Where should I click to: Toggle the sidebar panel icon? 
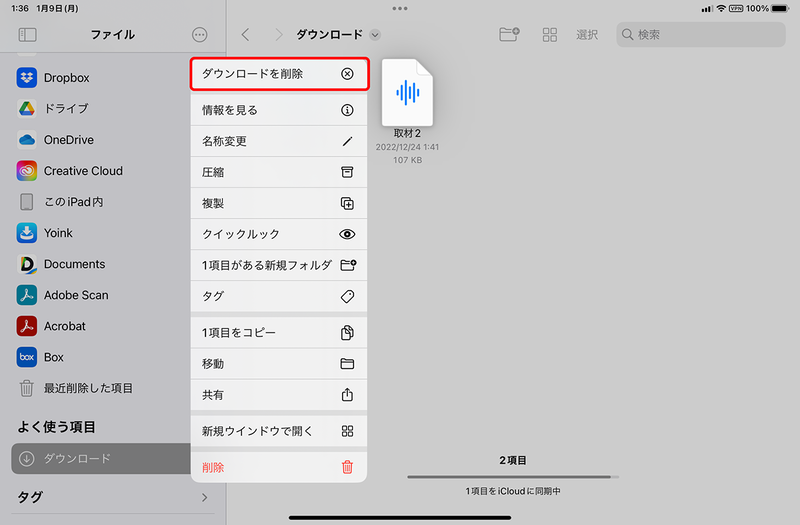[28, 35]
